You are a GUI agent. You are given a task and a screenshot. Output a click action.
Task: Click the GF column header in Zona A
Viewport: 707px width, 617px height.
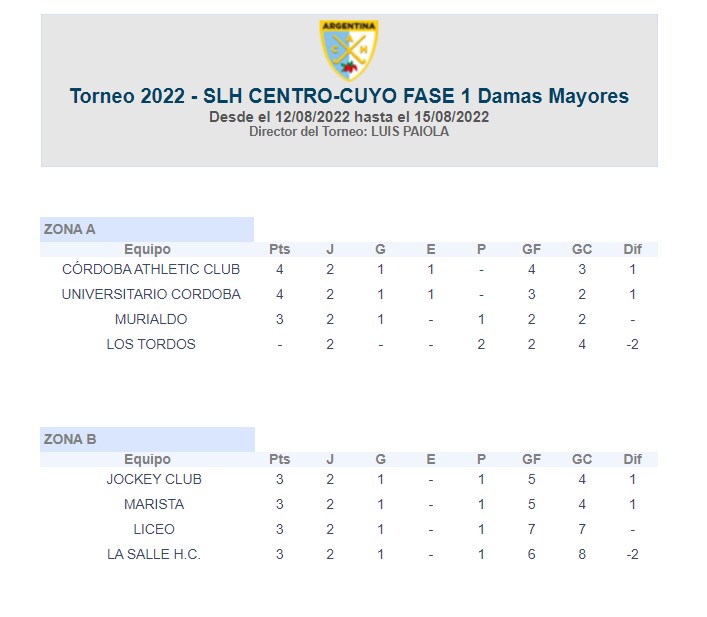tap(532, 249)
